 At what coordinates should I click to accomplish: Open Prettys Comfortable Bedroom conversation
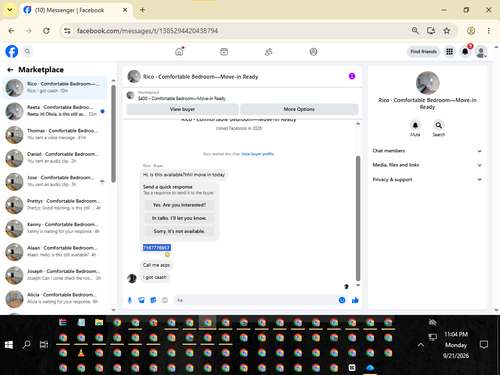[55, 205]
